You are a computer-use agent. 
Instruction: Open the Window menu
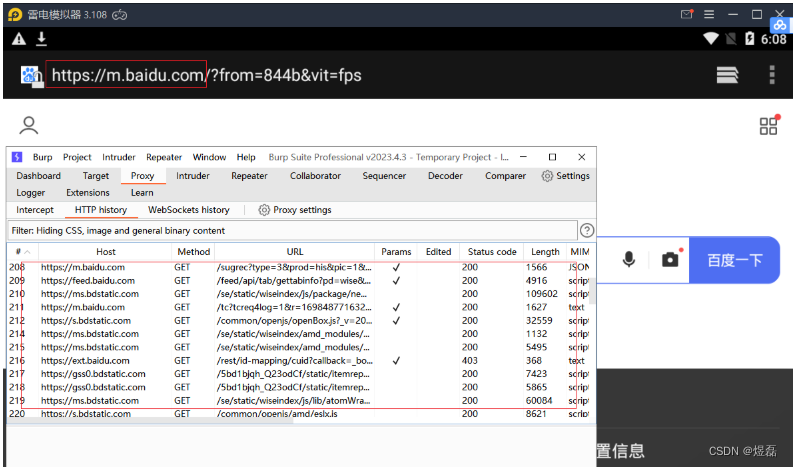pyautogui.click(x=209, y=157)
